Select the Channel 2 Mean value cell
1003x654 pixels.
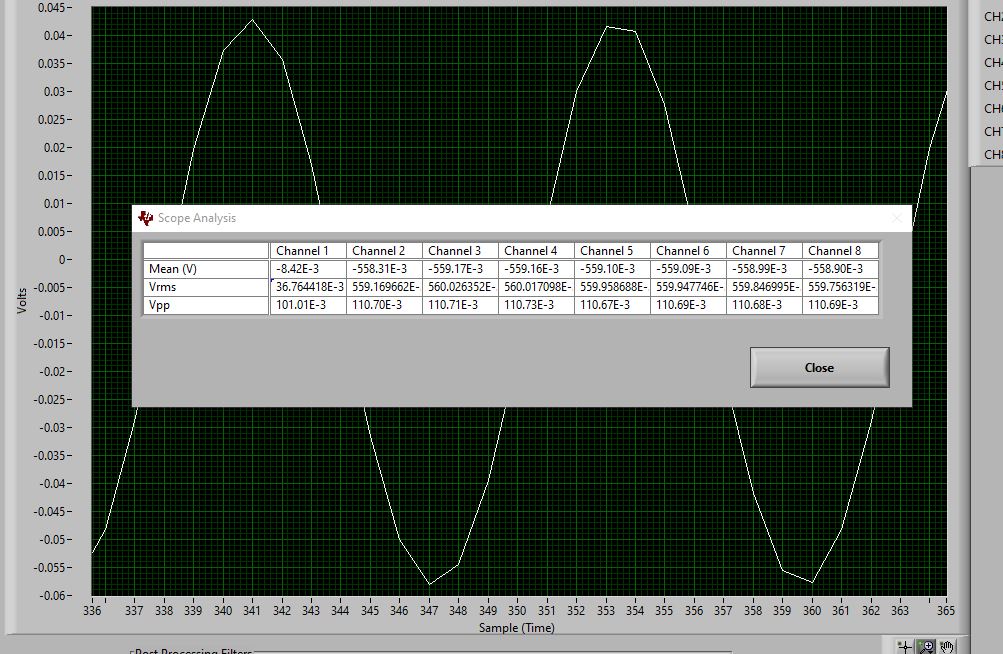(x=384, y=269)
